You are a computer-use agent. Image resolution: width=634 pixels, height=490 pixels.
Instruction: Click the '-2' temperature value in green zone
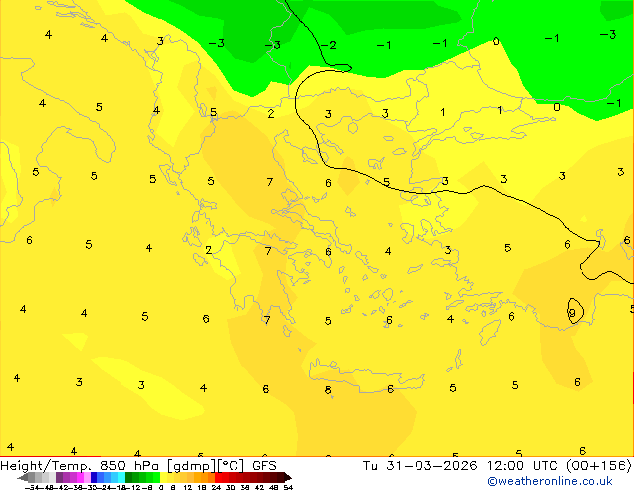329,45
